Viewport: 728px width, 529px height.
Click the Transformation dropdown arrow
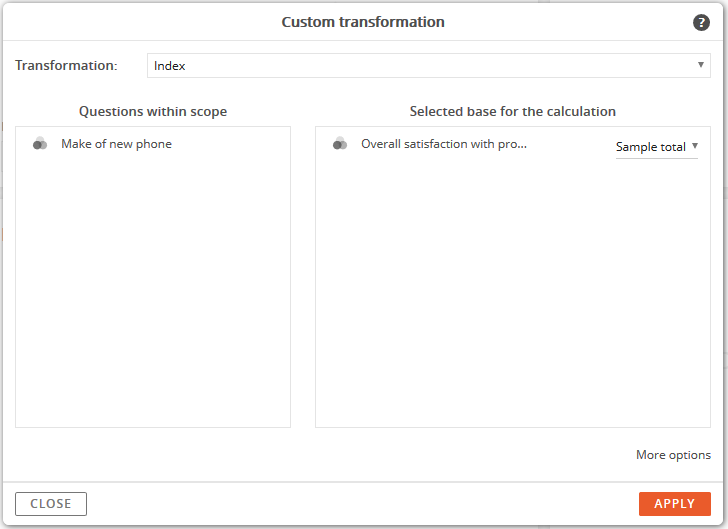[701, 65]
